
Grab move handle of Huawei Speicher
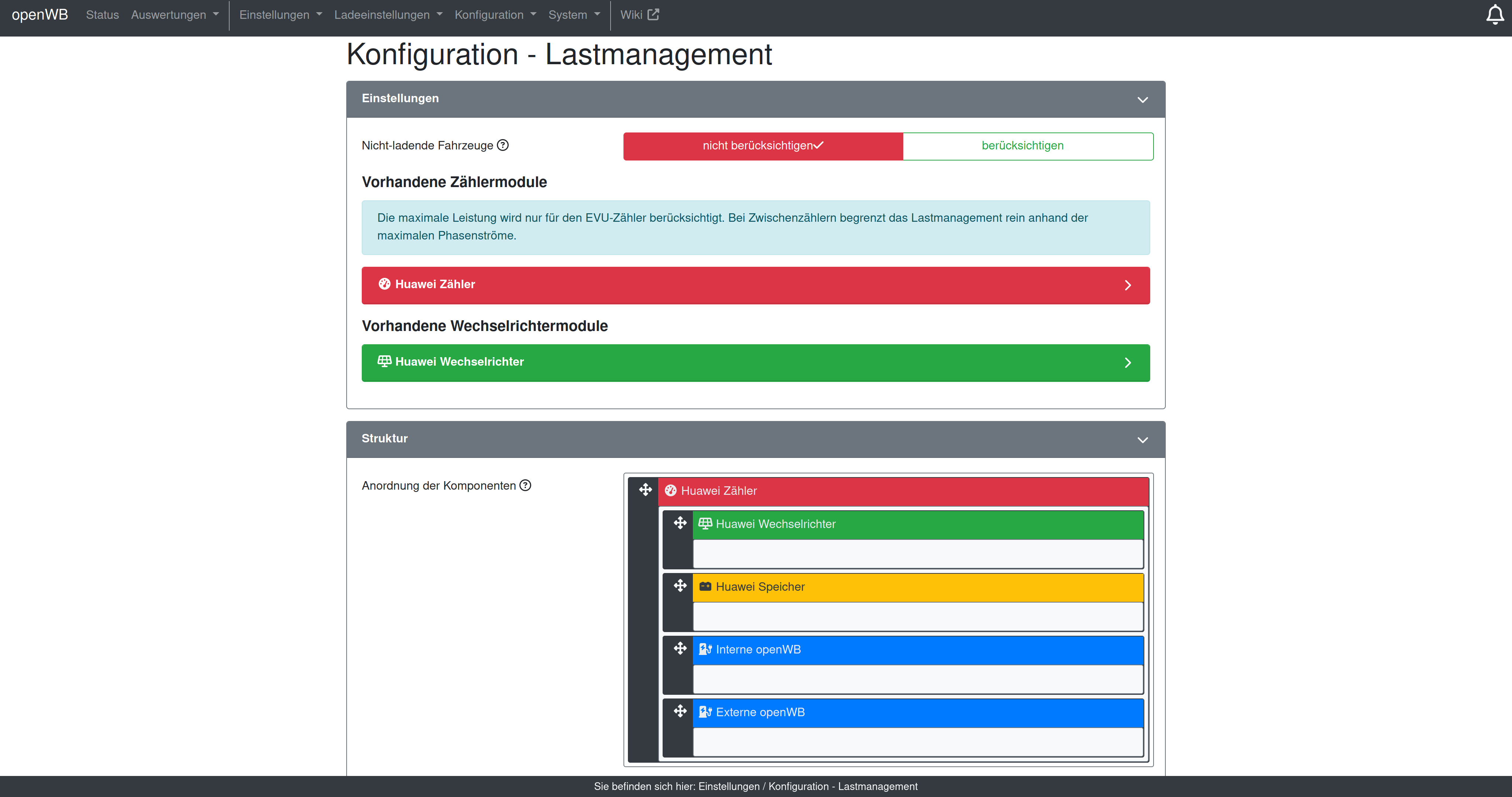pyautogui.click(x=680, y=586)
